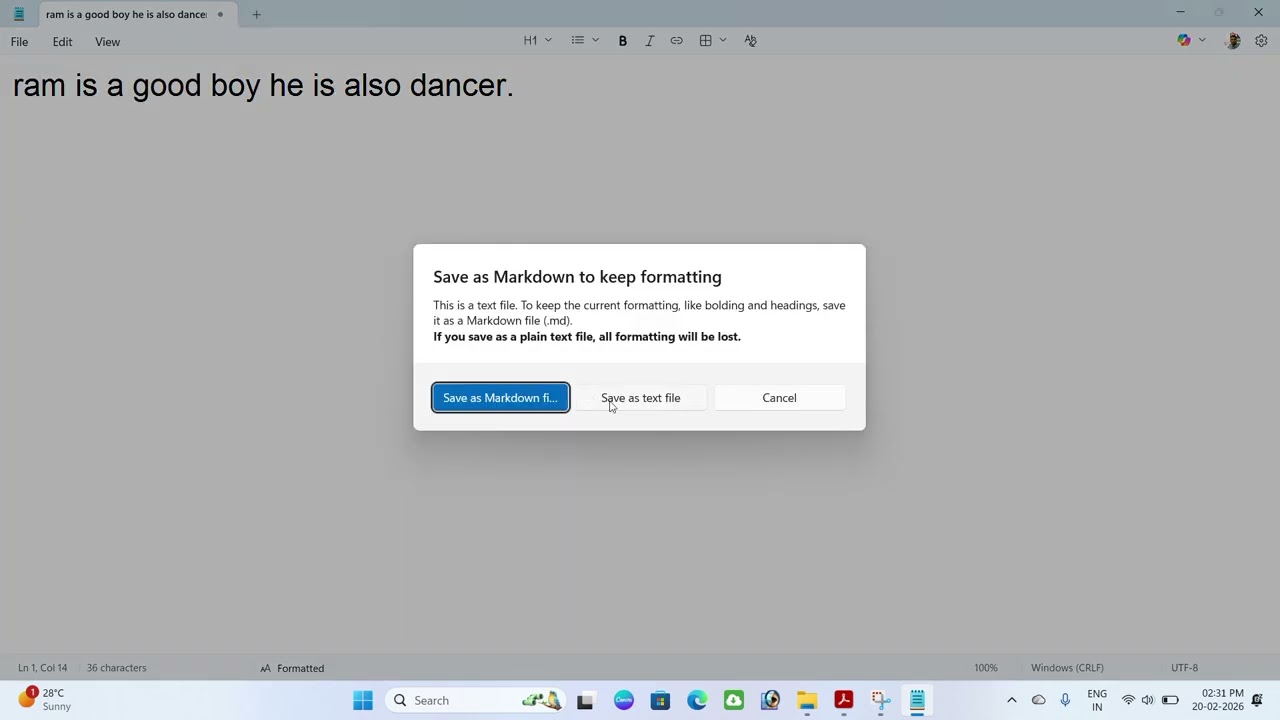Click the UTF-8 encoding indicator
The height and width of the screenshot is (720, 1280).
click(1184, 668)
